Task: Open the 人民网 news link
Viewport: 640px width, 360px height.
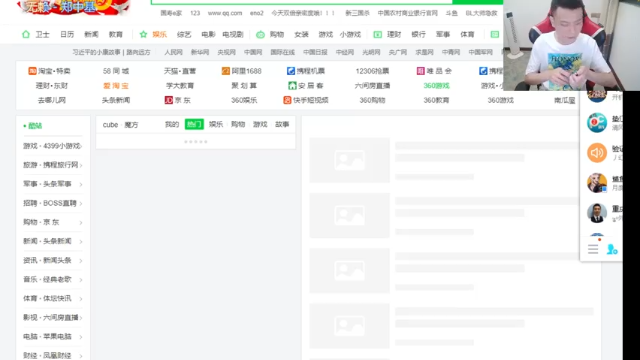Action: [x=173, y=52]
